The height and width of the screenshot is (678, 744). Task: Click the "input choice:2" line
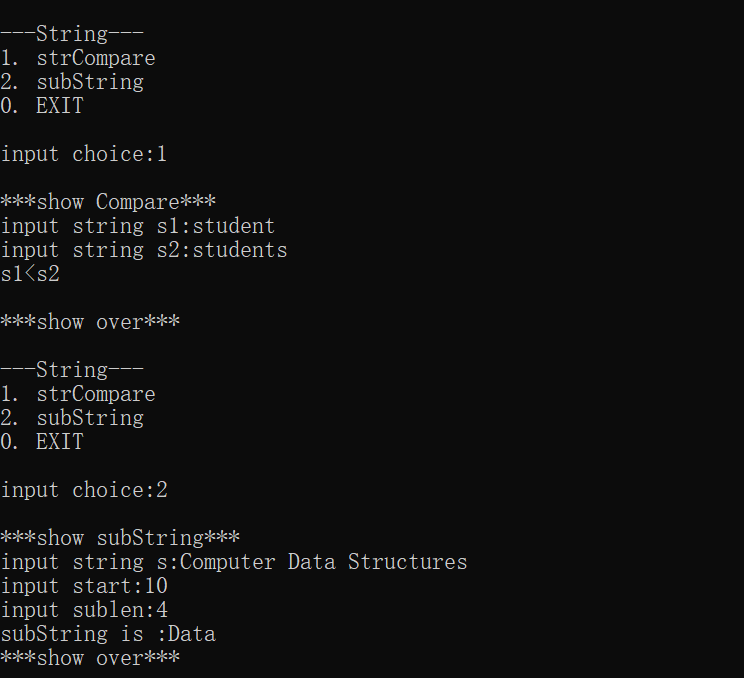point(84,490)
